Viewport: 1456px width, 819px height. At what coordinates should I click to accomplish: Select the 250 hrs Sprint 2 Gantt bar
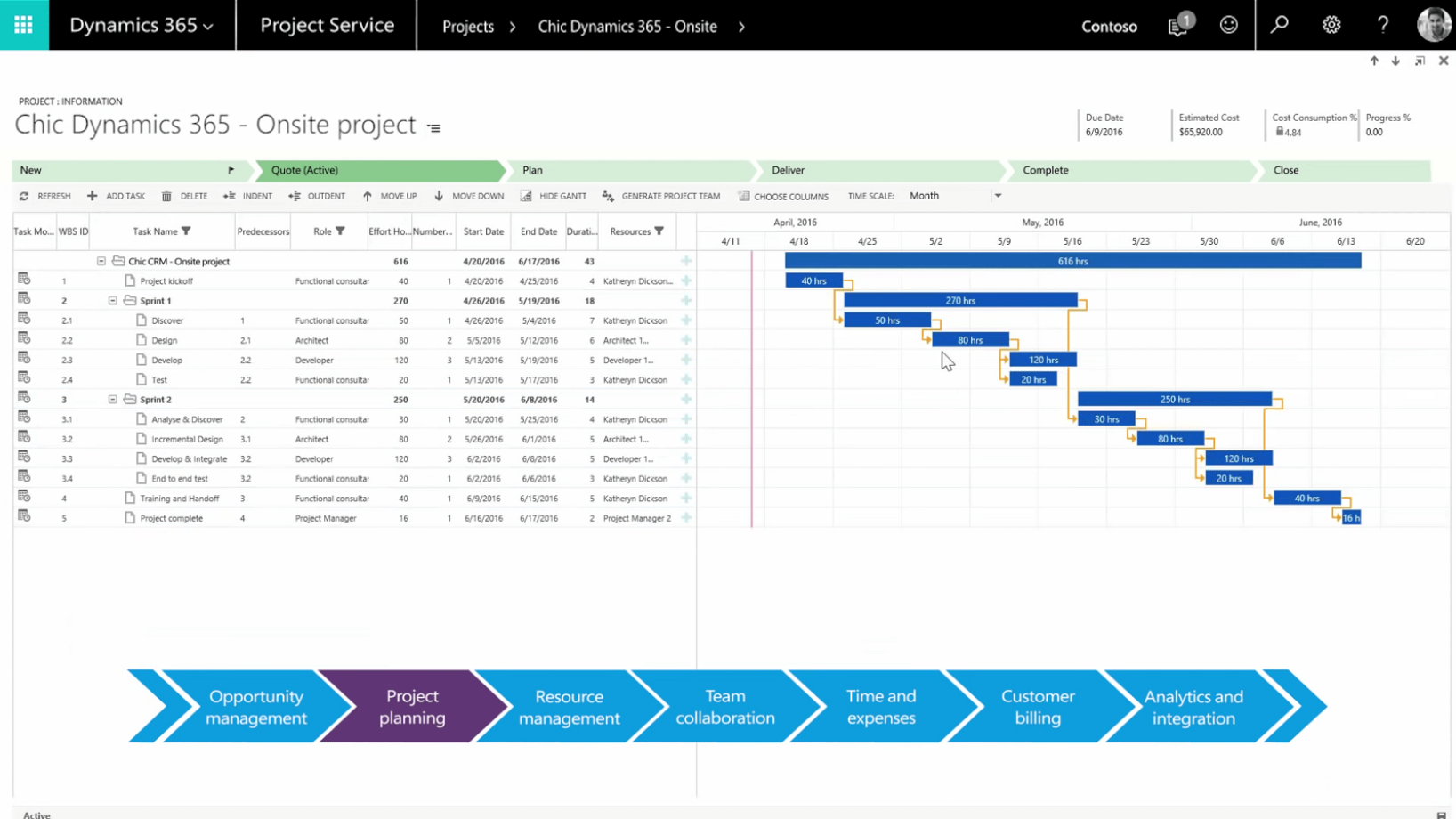click(x=1175, y=399)
